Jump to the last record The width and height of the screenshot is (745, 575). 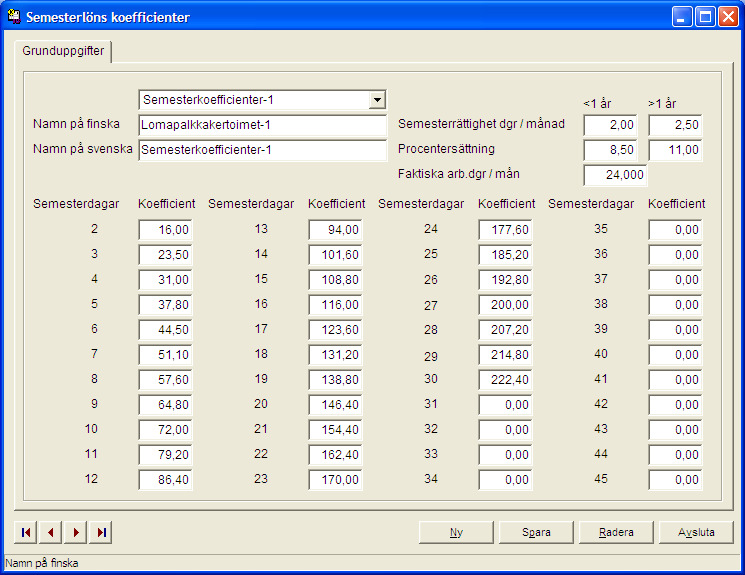(101, 532)
